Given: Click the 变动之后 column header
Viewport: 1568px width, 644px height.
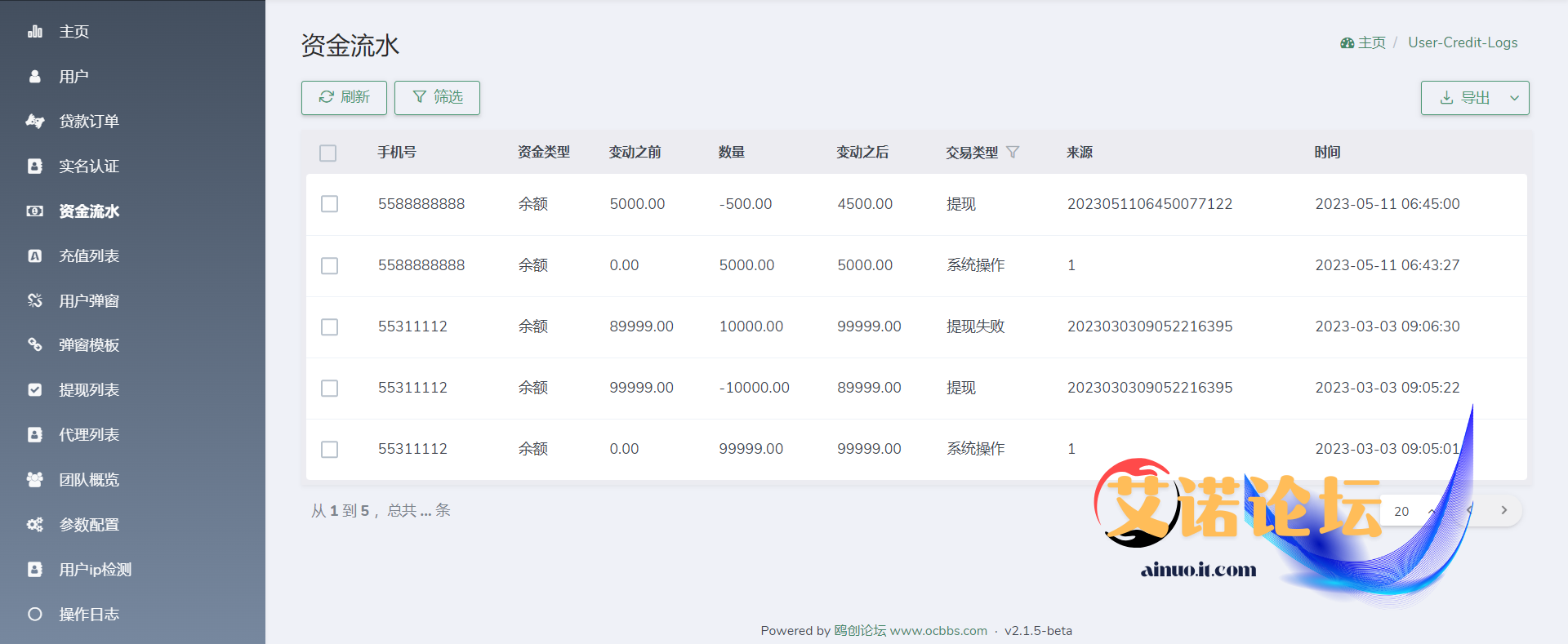Looking at the screenshot, I should point(862,153).
